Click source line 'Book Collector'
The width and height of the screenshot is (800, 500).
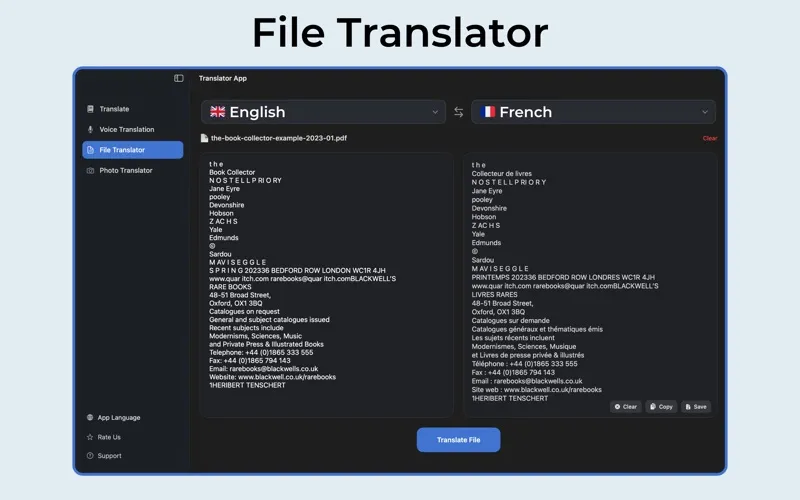[232, 172]
